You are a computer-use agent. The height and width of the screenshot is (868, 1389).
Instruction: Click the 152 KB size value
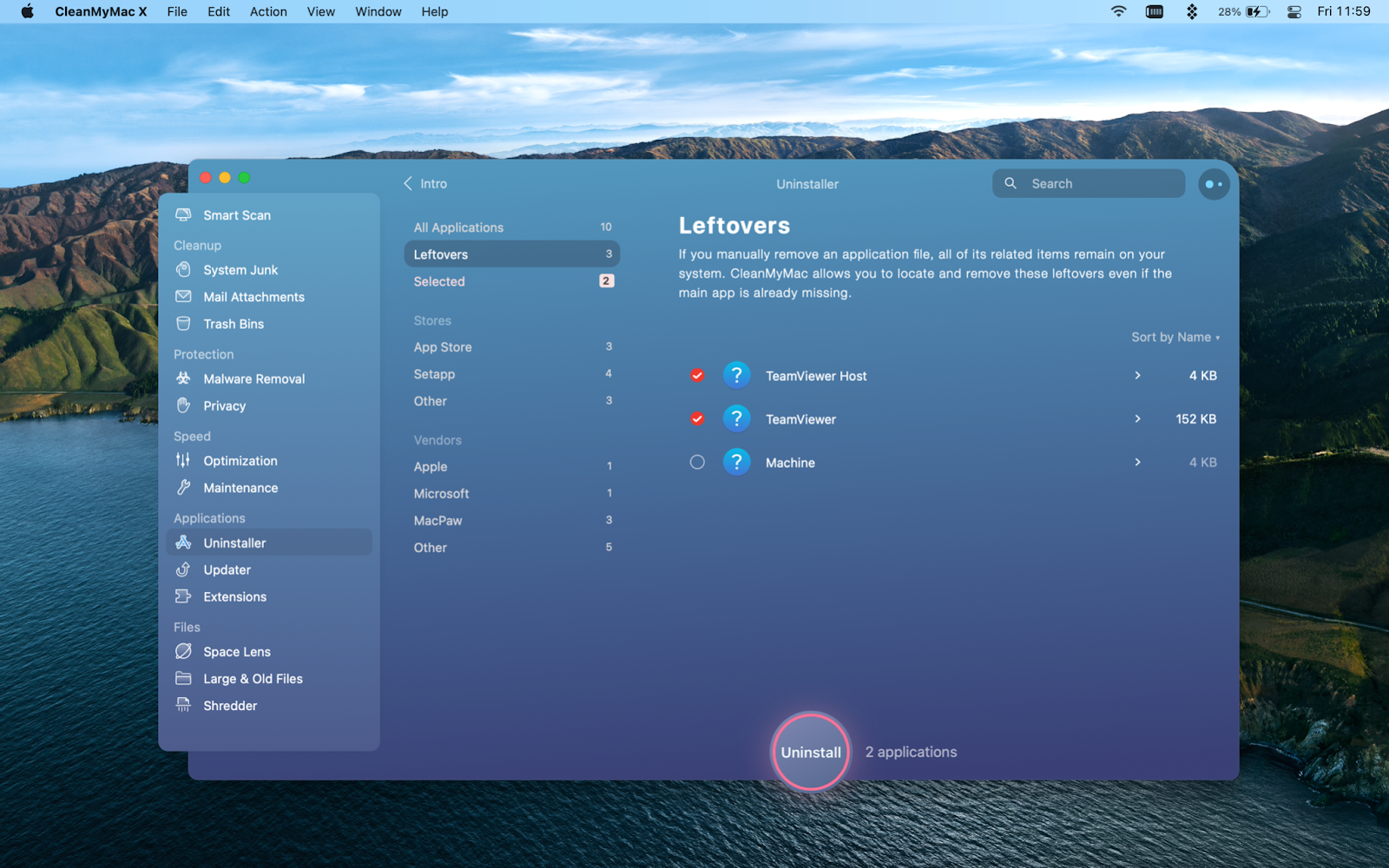tap(1195, 418)
